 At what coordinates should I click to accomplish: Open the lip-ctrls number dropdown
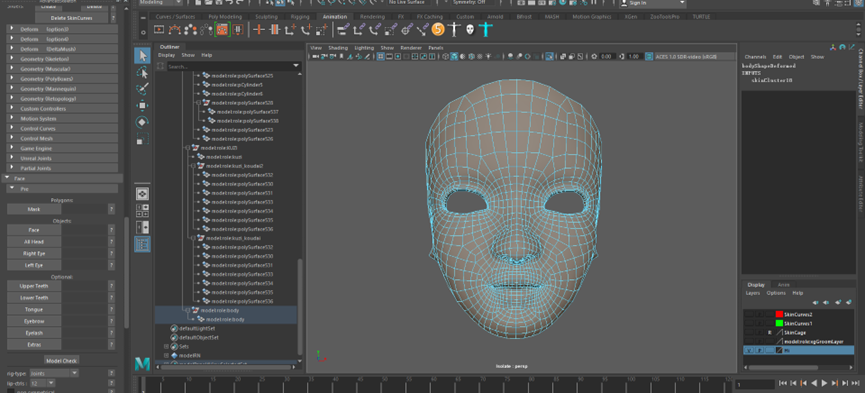click(x=42, y=383)
